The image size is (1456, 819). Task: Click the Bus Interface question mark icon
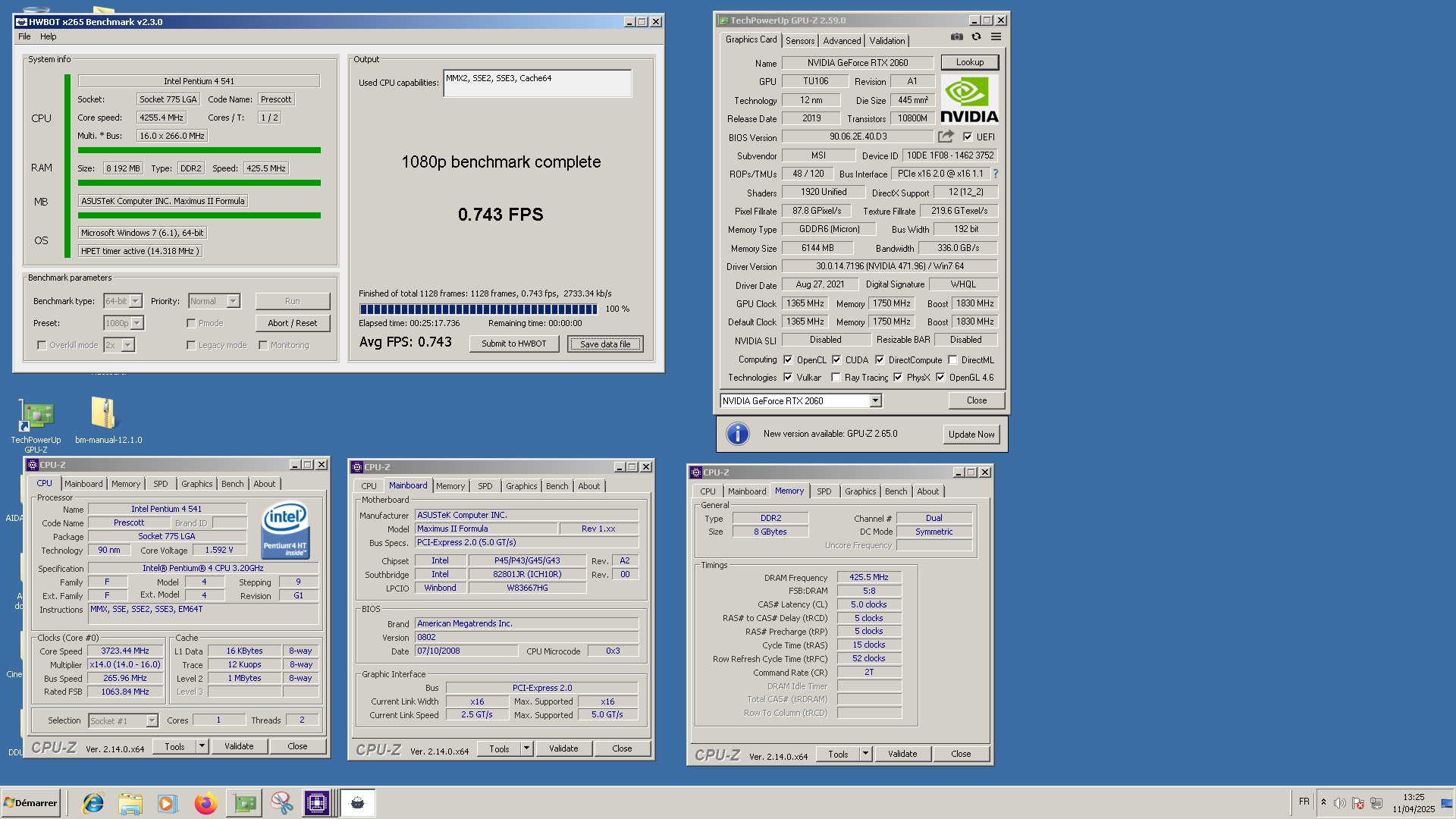point(996,174)
